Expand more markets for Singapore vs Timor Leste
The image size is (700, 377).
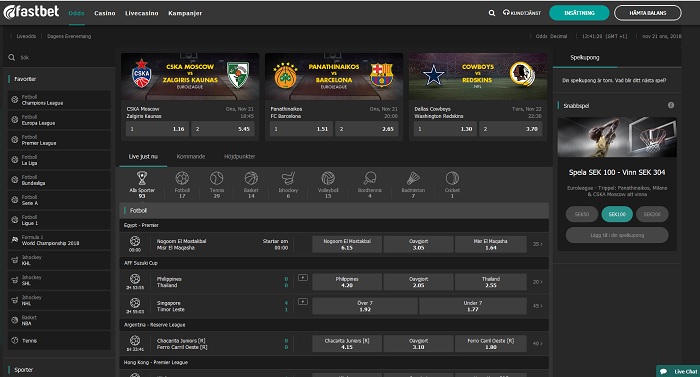point(538,306)
